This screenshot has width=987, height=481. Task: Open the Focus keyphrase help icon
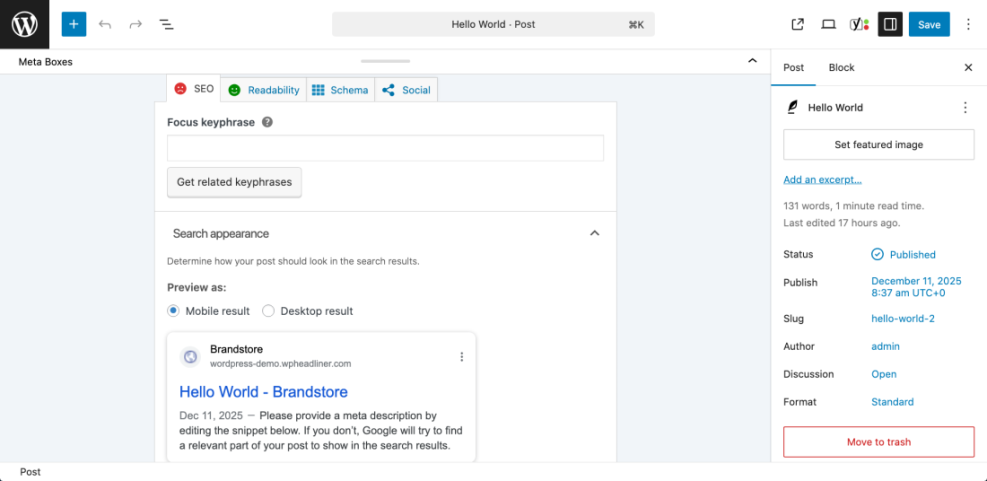[x=267, y=122]
